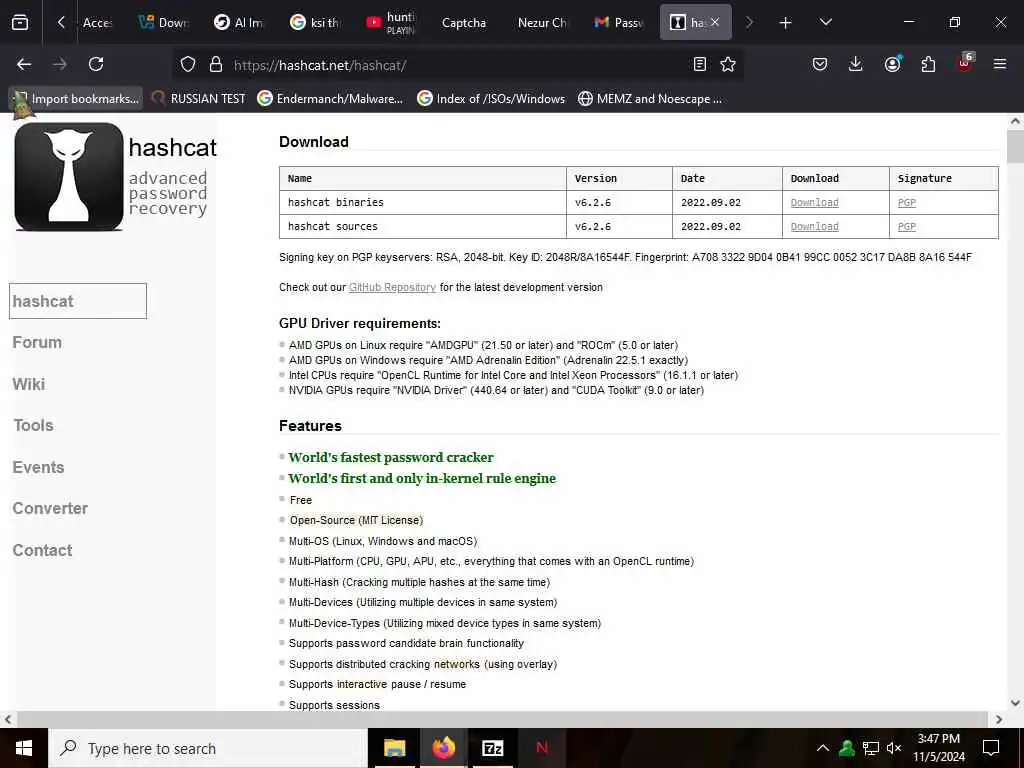Open Index of /ISOs/Windows bookmark
Screen dimensions: 1024x768
coord(491,99)
